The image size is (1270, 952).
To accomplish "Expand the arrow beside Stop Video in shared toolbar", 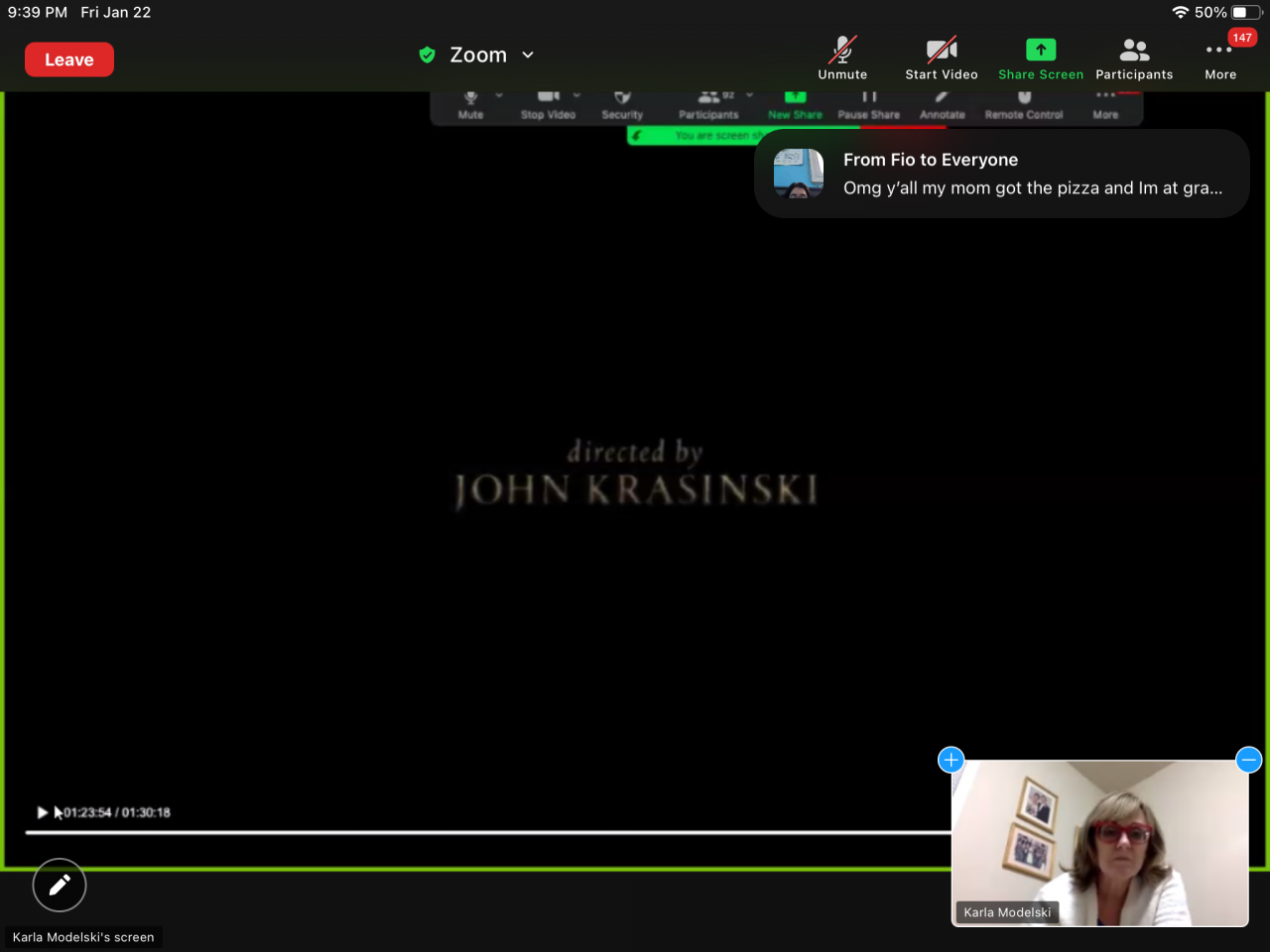I will (x=576, y=96).
